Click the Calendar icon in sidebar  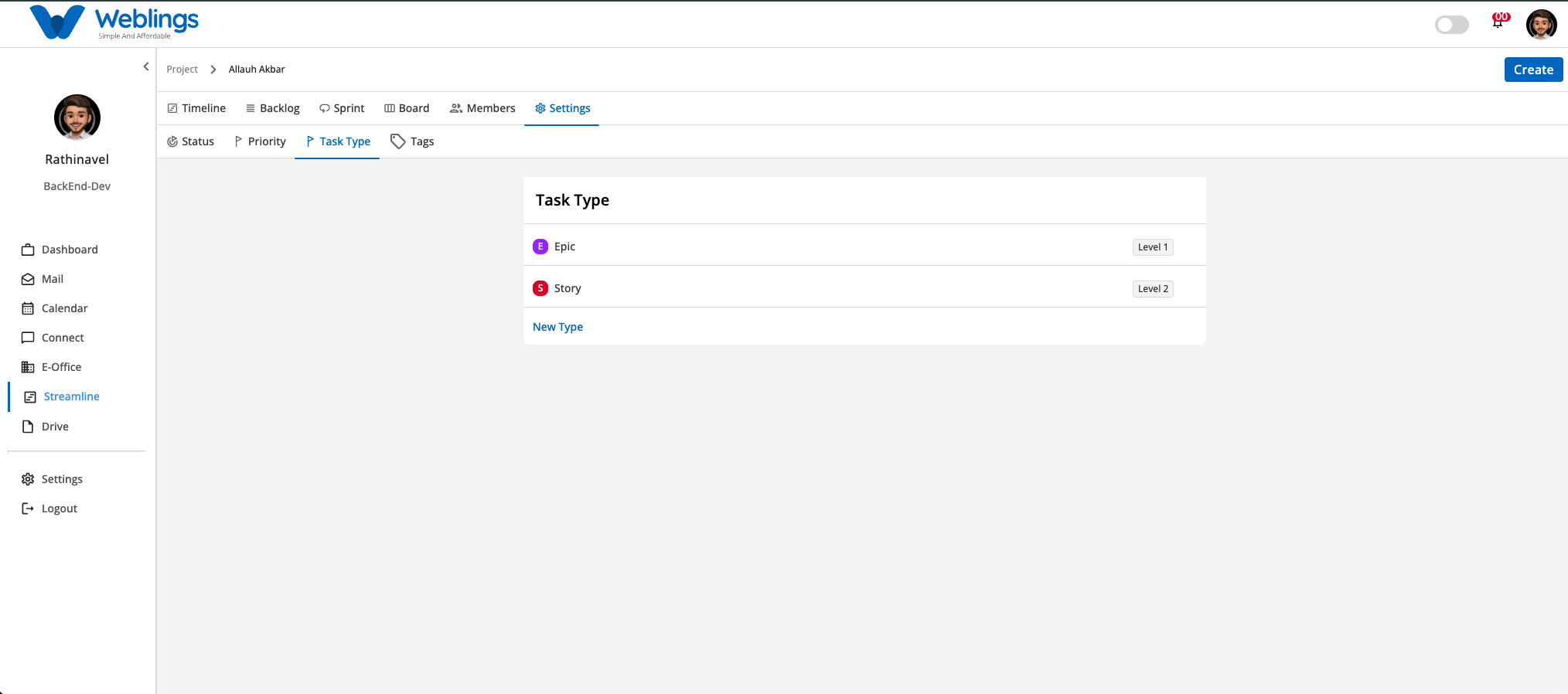[28, 308]
